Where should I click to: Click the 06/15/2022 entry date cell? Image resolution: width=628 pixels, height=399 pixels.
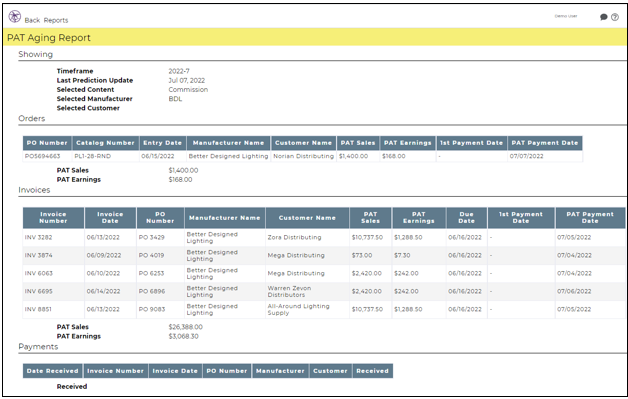point(162,156)
